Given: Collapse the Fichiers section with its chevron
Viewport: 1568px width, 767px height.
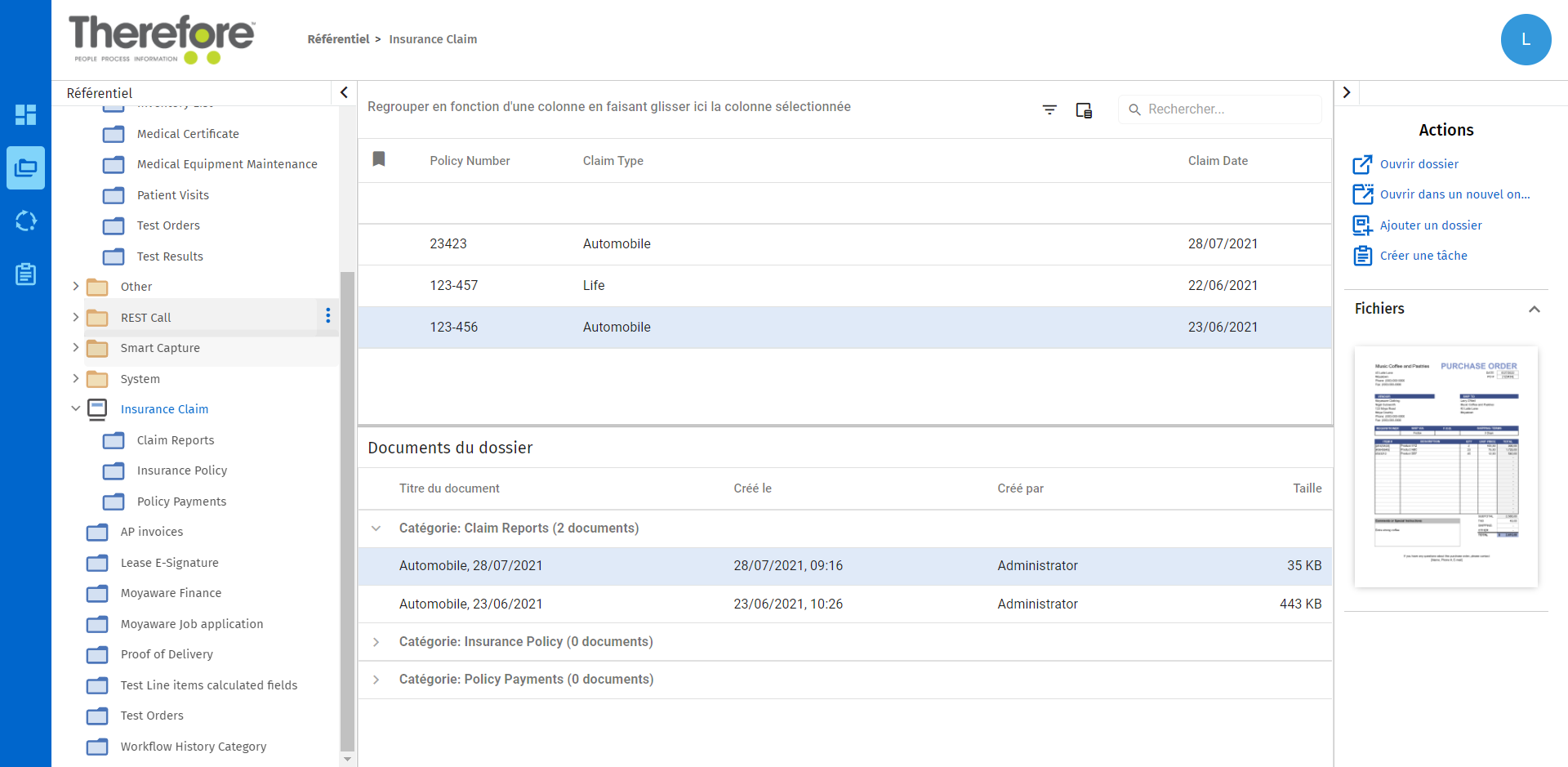Looking at the screenshot, I should pos(1535,309).
